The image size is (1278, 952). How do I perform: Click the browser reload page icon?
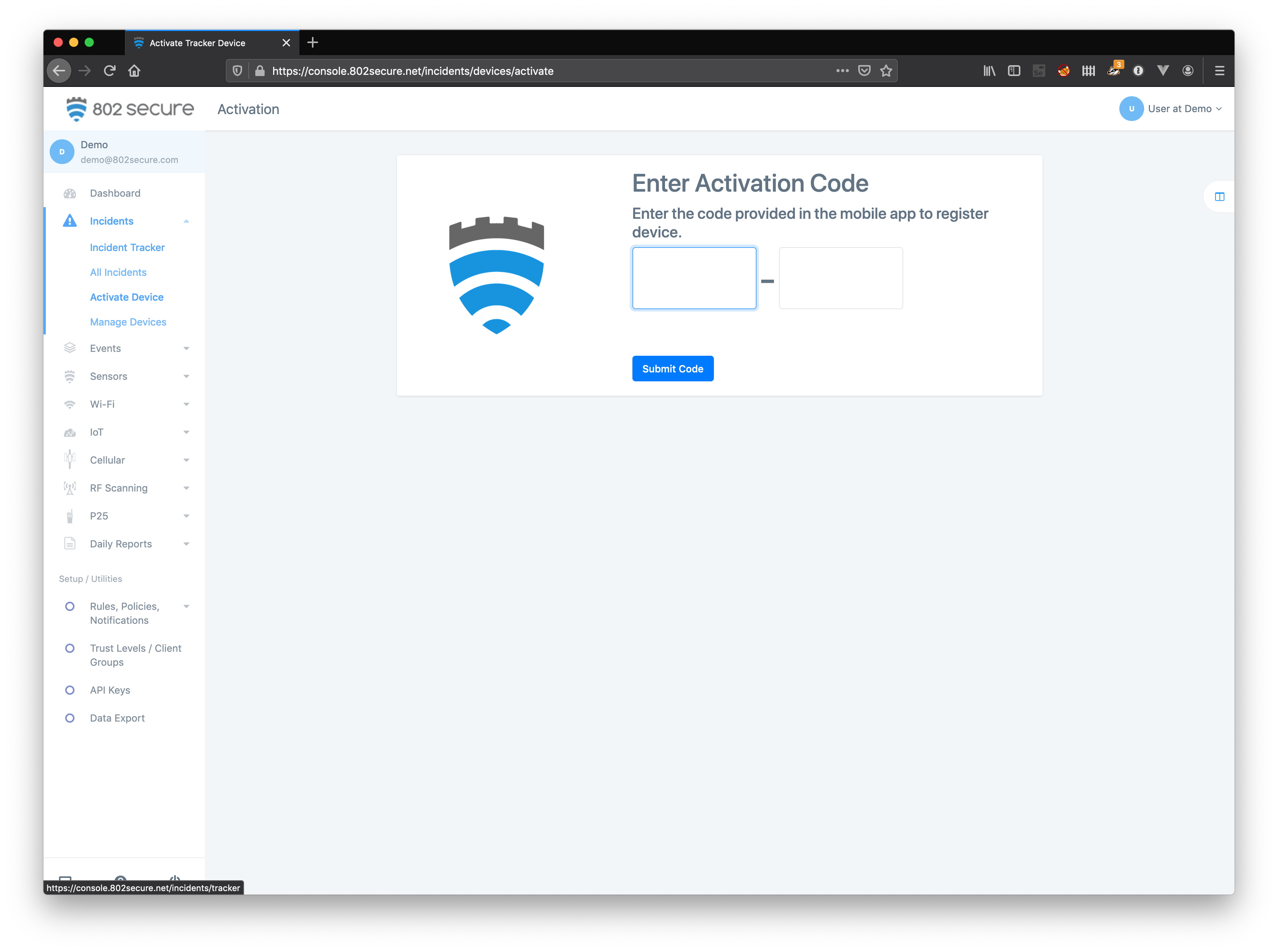109,71
